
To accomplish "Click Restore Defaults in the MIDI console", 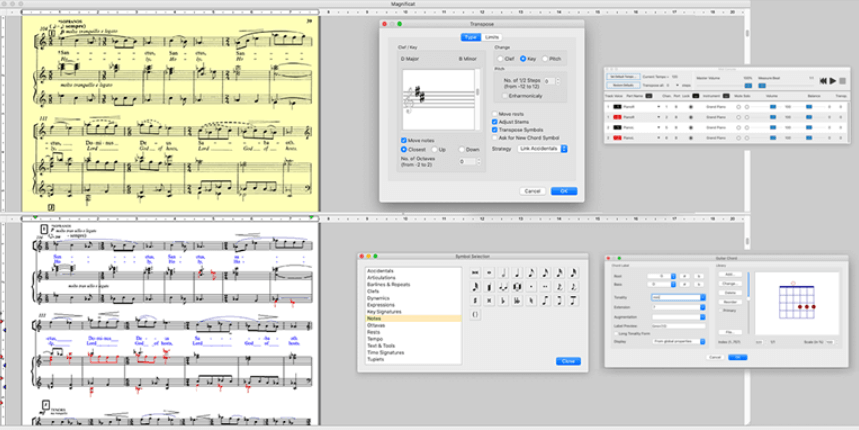I will point(623,85).
